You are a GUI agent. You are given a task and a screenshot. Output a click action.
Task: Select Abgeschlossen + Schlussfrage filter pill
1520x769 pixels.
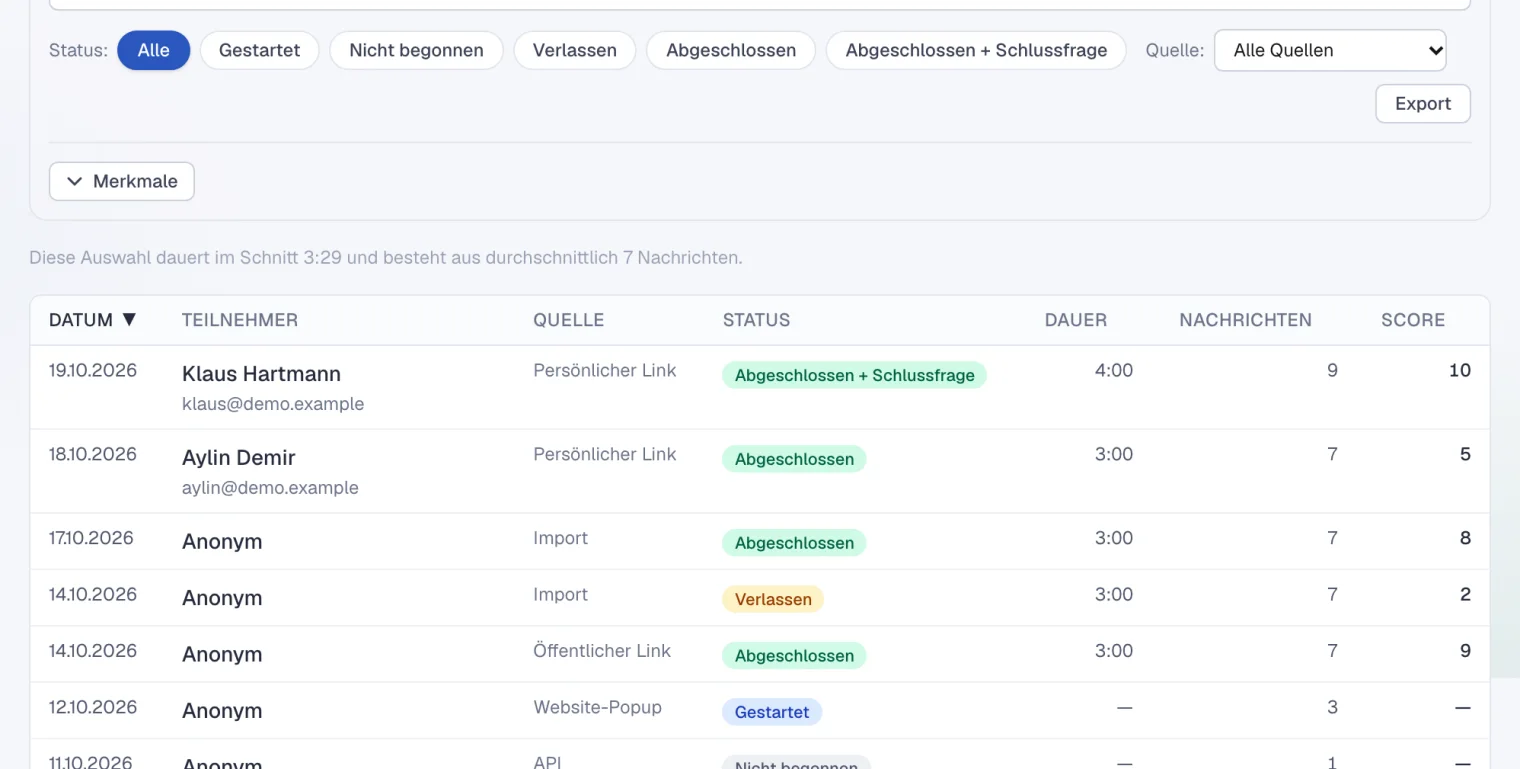coord(976,50)
